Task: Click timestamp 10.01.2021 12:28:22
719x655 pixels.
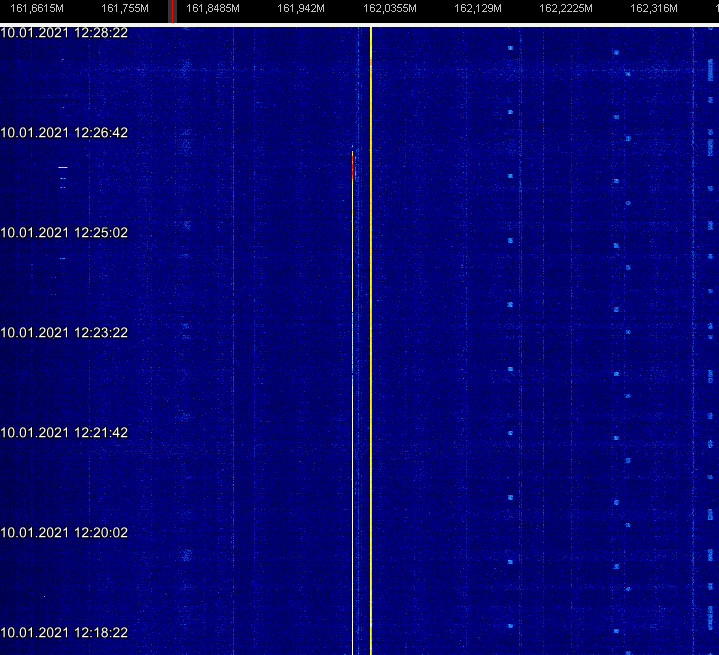Action: [x=64, y=33]
